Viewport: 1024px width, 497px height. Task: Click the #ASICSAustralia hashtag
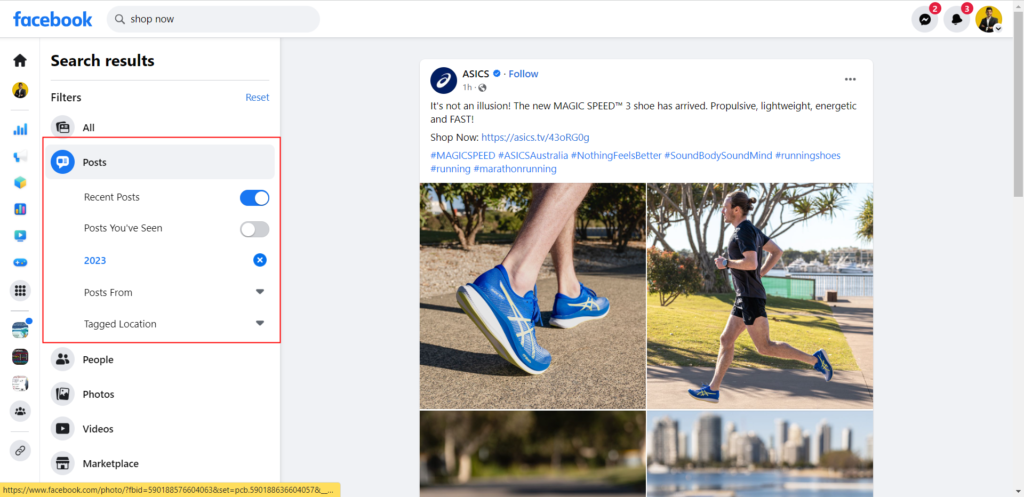533,155
